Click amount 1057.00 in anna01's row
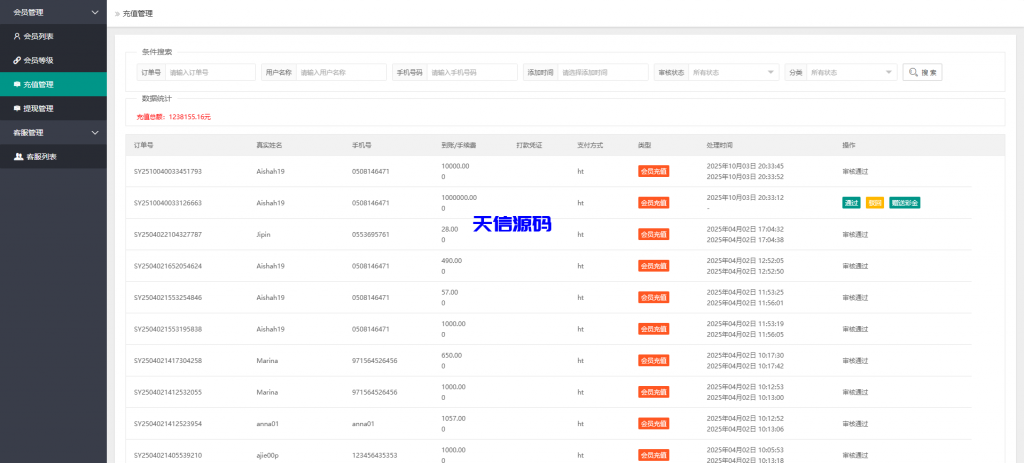Image resolution: width=1024 pixels, height=463 pixels. 454,418
